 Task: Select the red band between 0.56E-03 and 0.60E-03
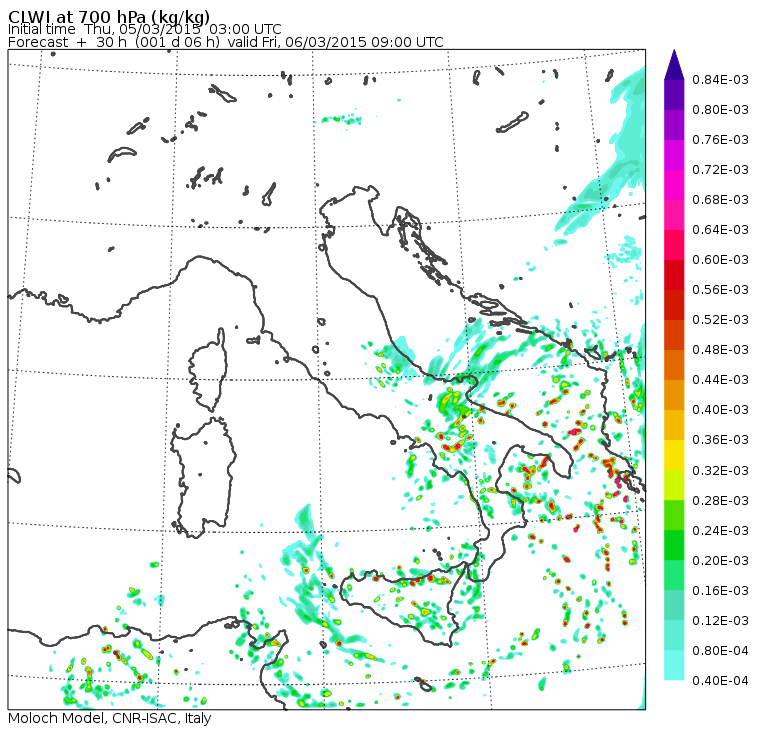(x=674, y=275)
